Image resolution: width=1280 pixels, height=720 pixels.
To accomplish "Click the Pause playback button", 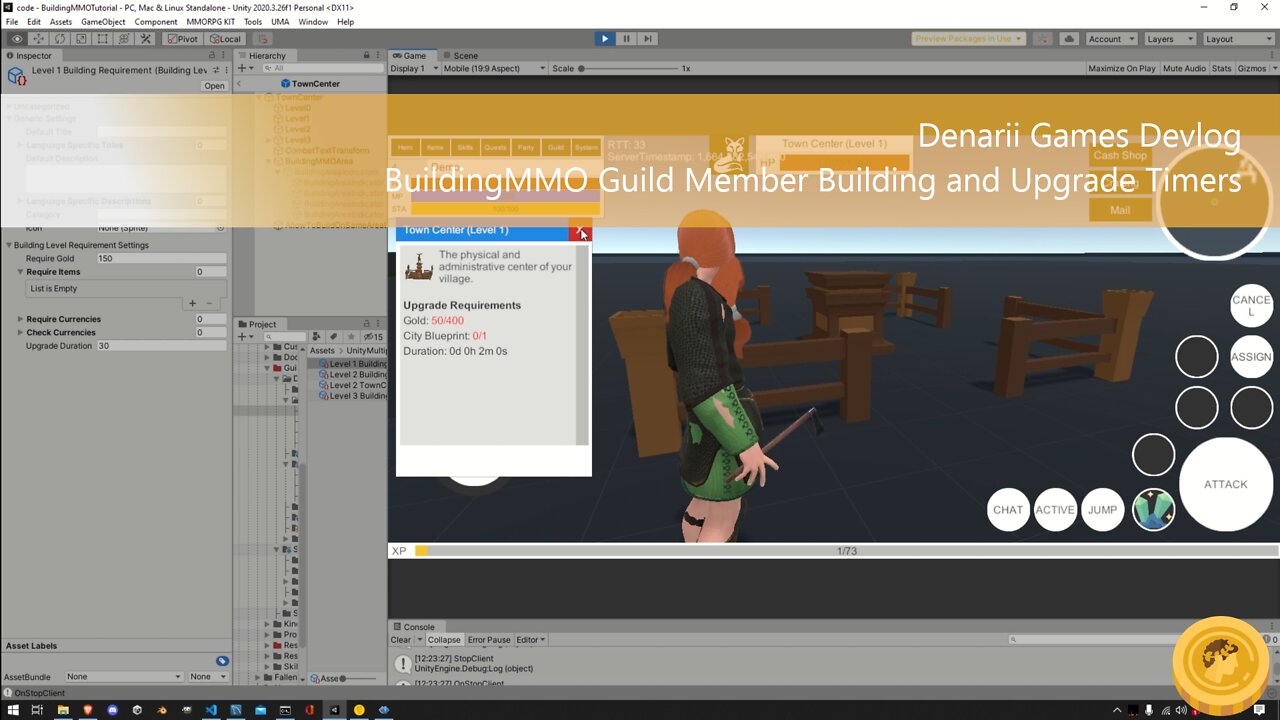I will click(x=626, y=39).
